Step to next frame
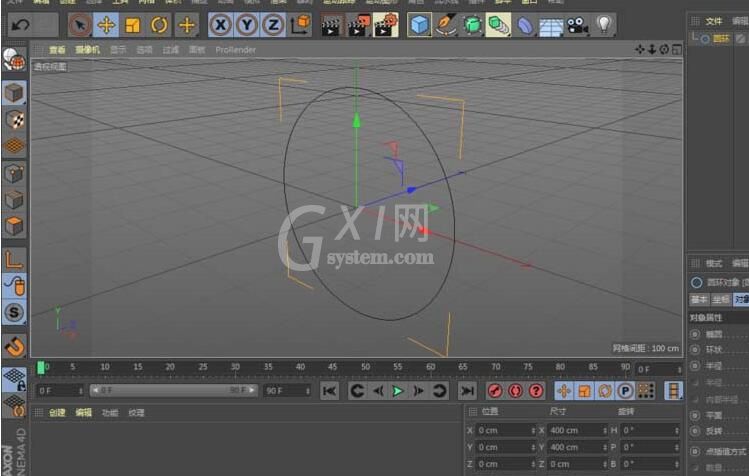This screenshot has width=749, height=476. tap(418, 391)
